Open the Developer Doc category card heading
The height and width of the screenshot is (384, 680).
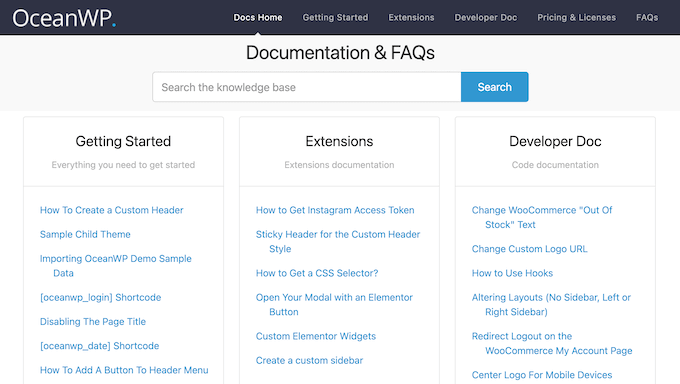tap(555, 141)
